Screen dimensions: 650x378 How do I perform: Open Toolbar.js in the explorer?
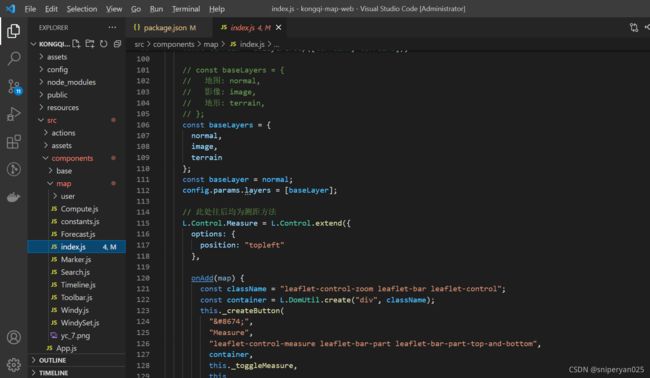(76, 297)
